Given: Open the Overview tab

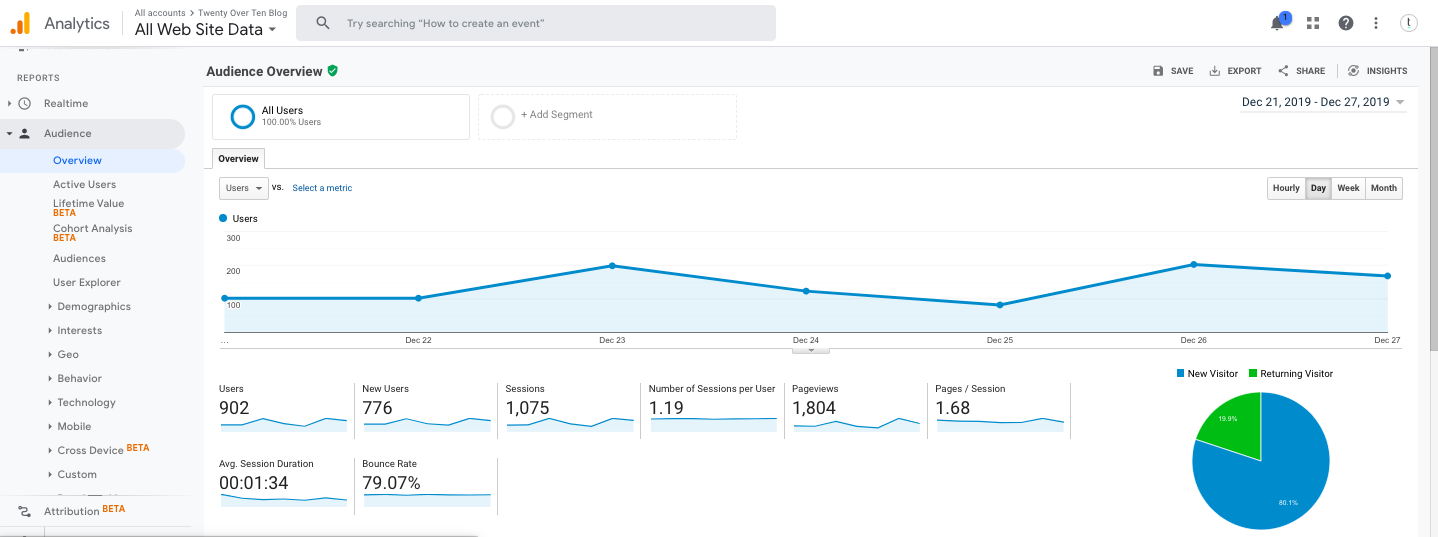Looking at the screenshot, I should click(238, 158).
